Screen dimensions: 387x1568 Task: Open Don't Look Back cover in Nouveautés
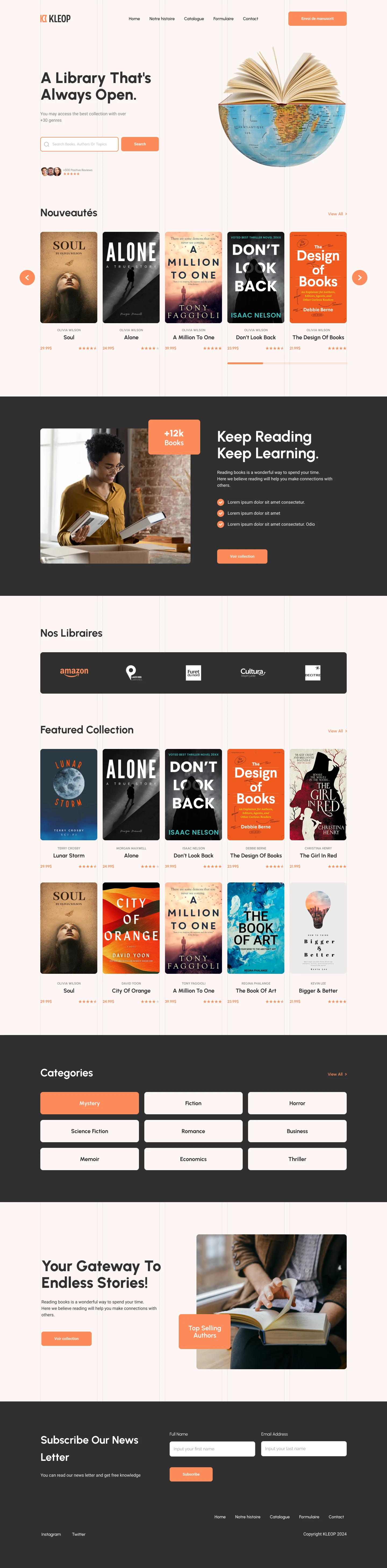click(256, 277)
